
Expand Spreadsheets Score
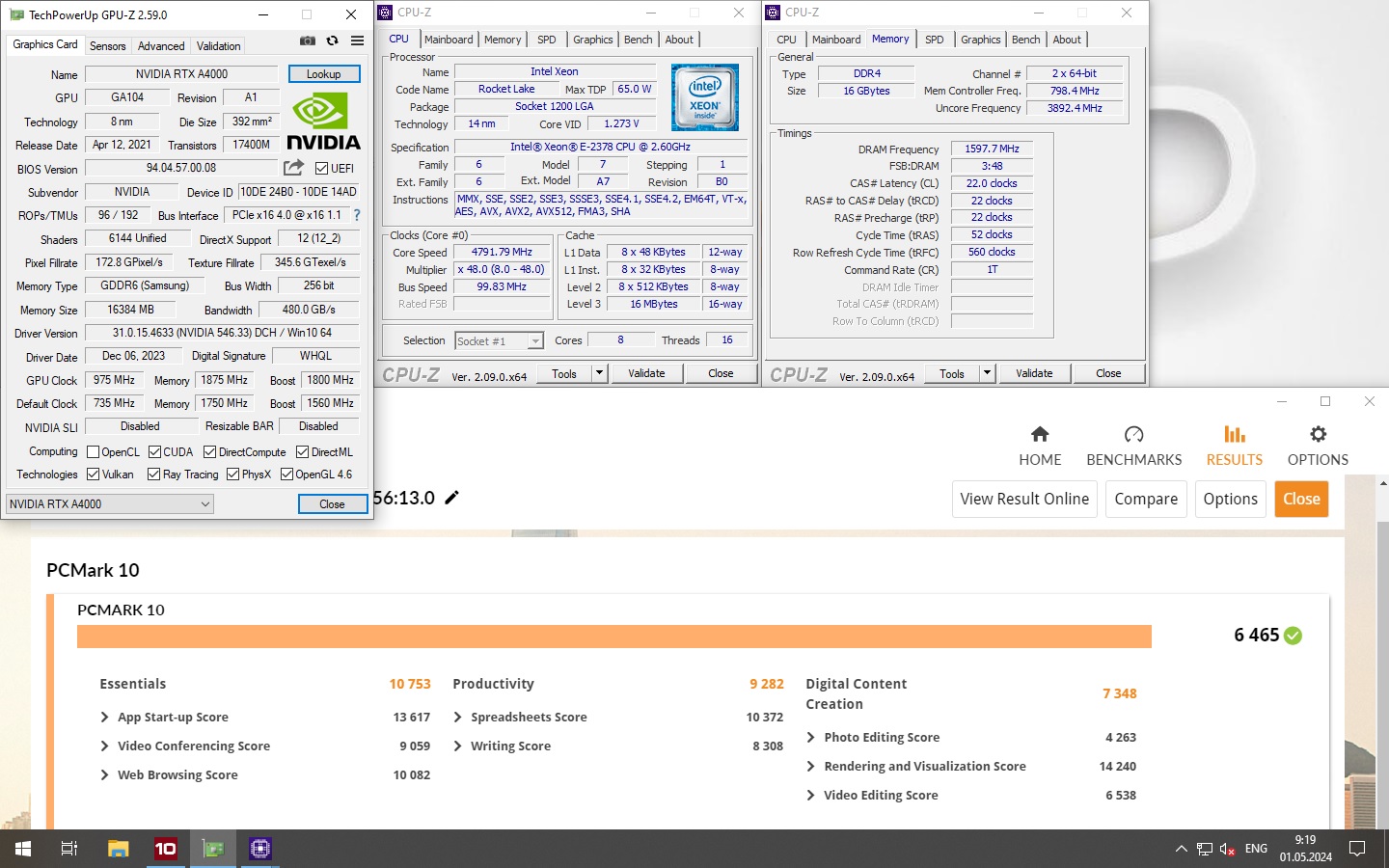coord(457,717)
